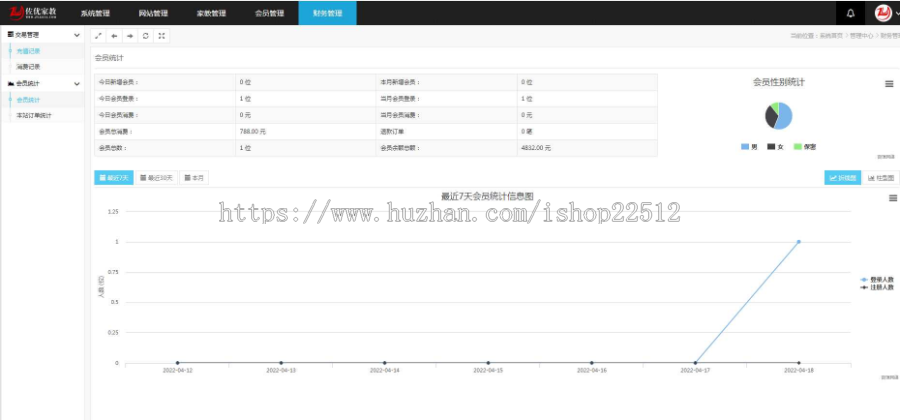Click the 2022-04-17 axis label
The width and height of the screenshot is (900, 420).
click(695, 371)
